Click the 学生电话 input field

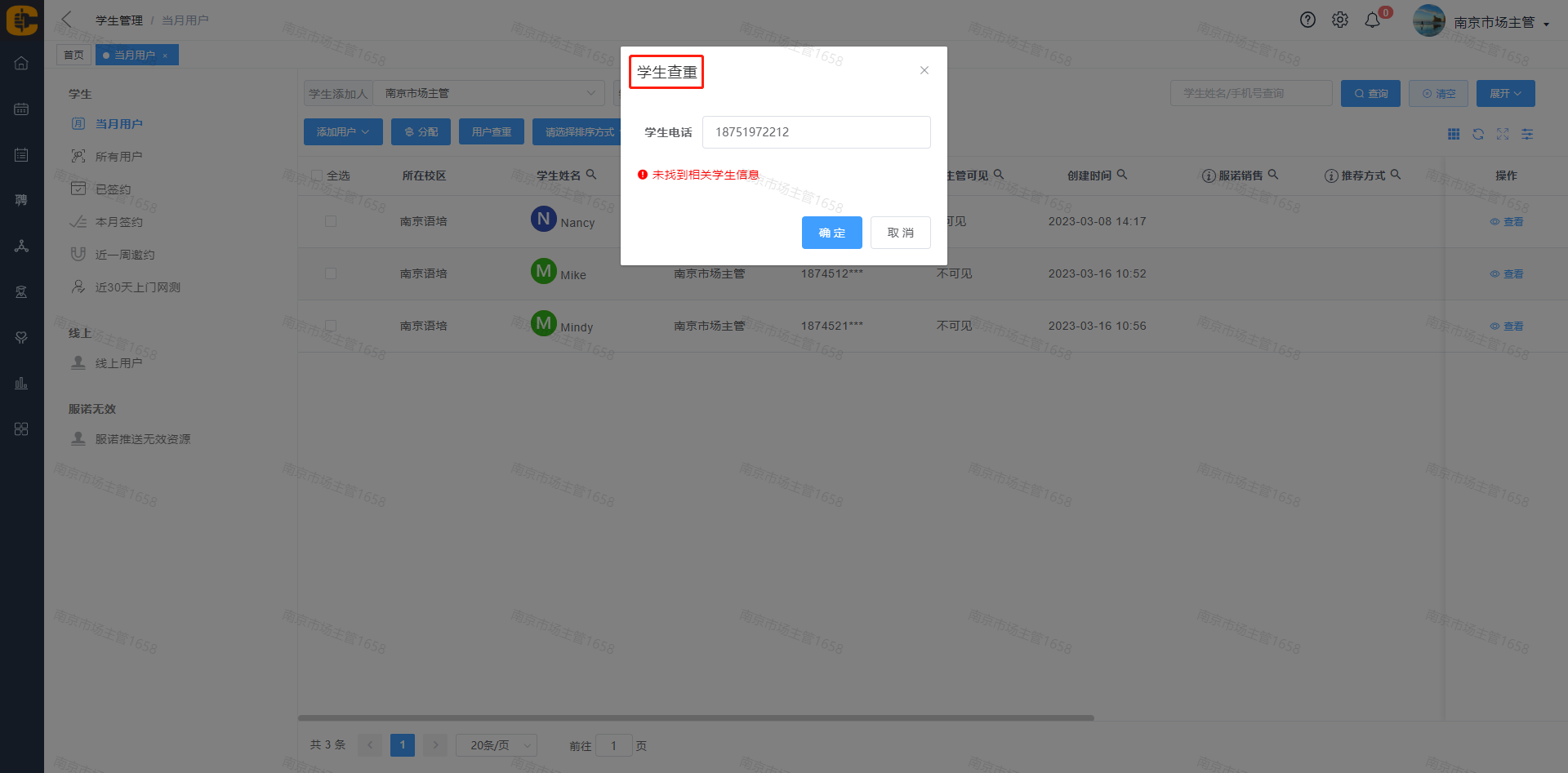pos(816,132)
